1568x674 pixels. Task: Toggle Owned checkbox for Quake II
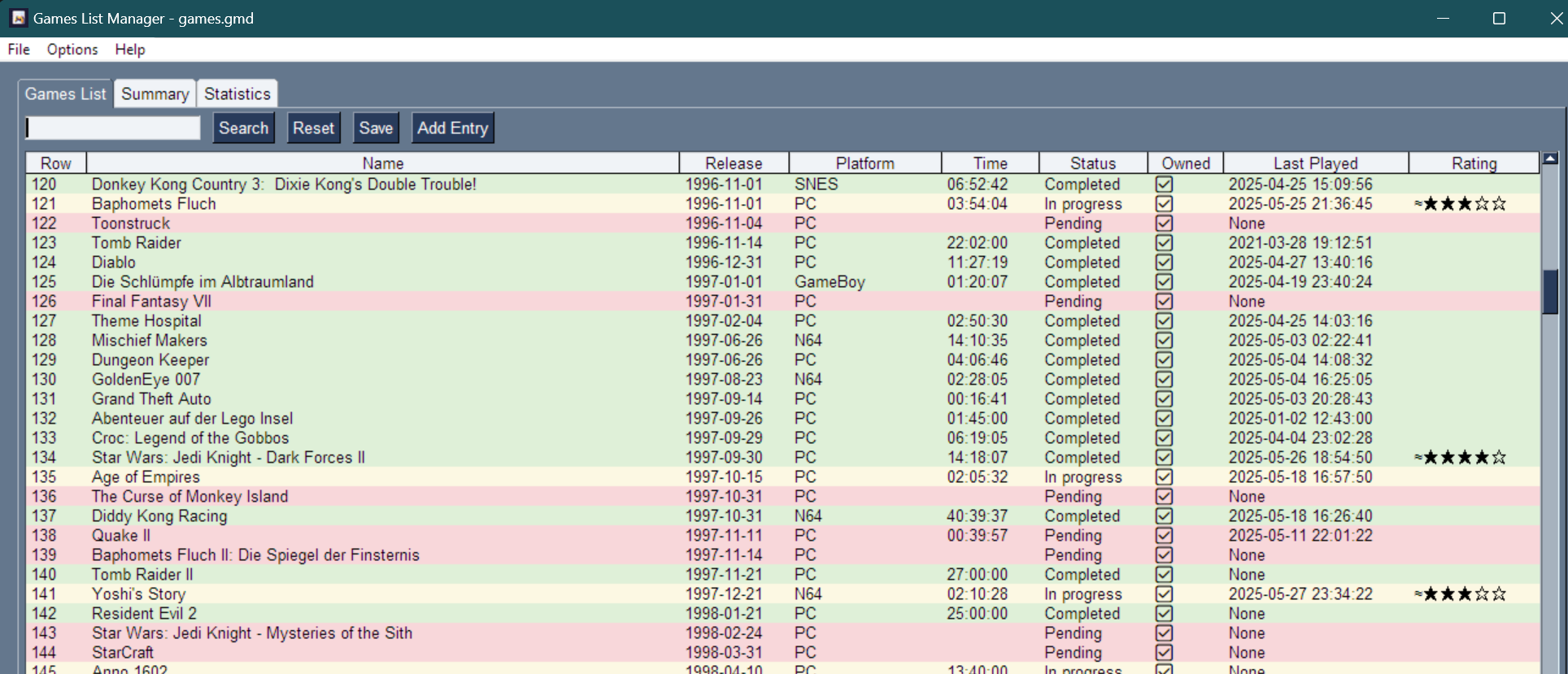[x=1164, y=536]
